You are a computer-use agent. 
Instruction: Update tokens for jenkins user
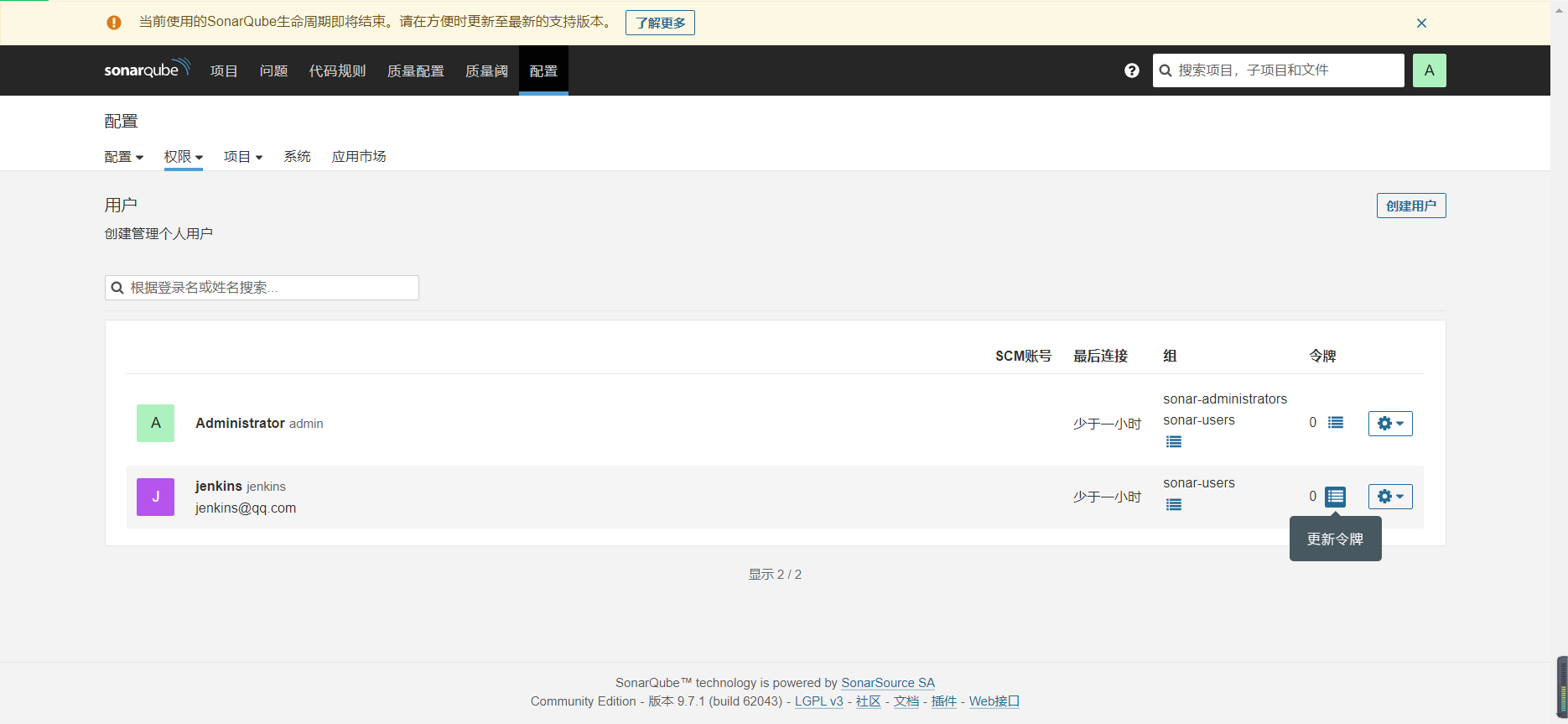1335,497
